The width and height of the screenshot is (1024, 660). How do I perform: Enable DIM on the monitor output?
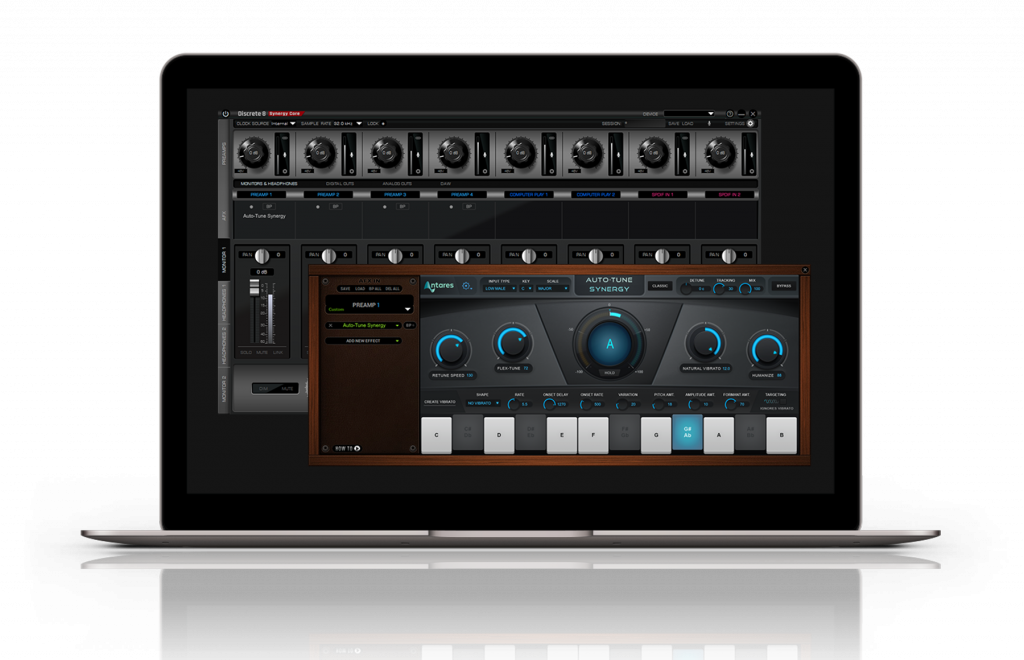click(263, 388)
